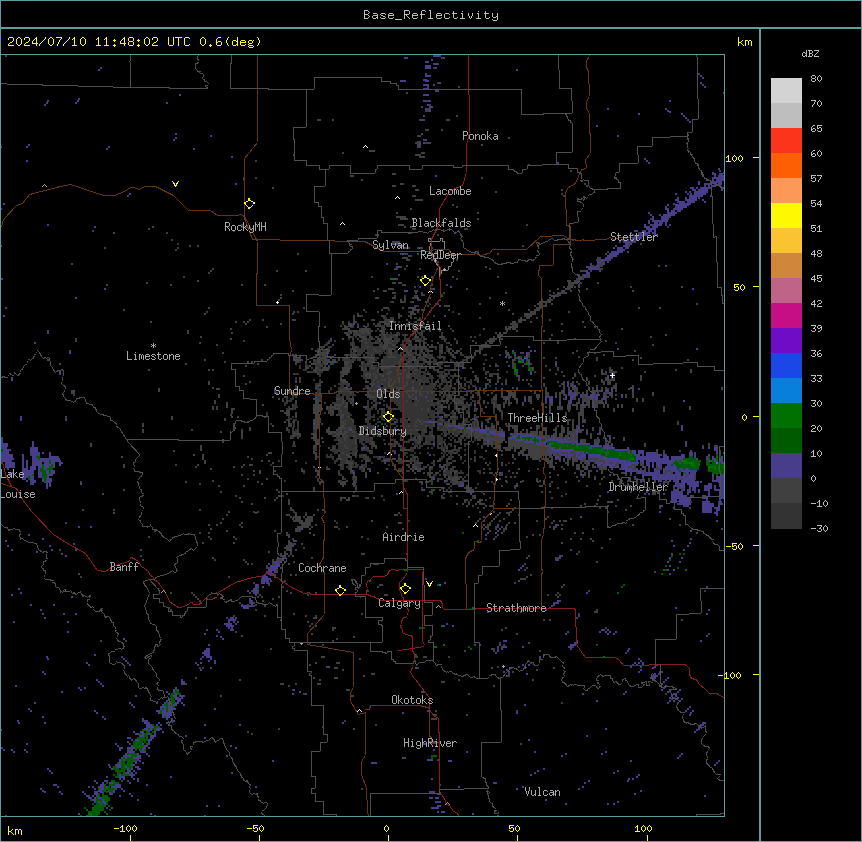Click the RedDeer city label
The height and width of the screenshot is (842, 862).
pos(440,256)
